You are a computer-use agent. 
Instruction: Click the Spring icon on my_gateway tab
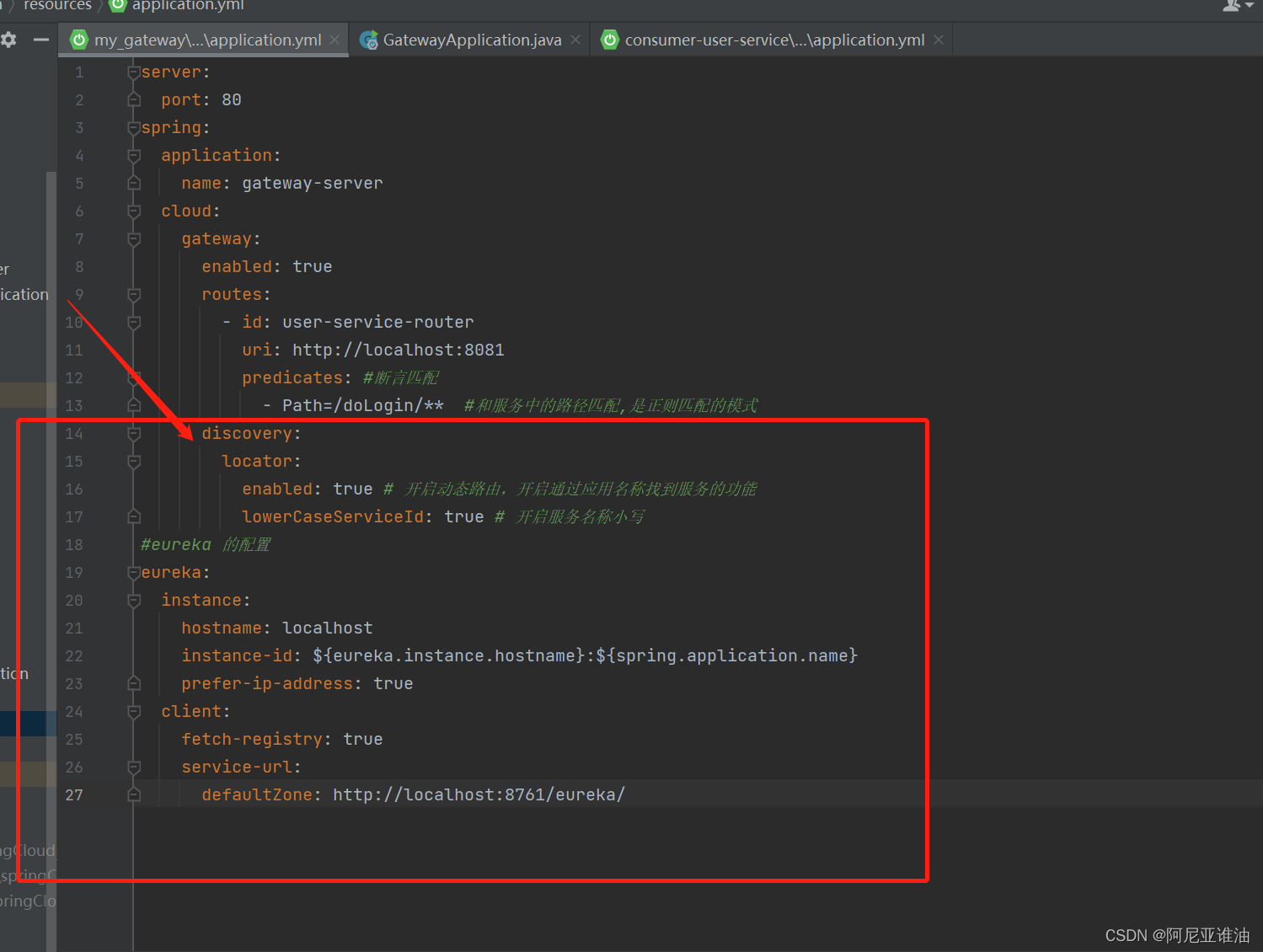pyautogui.click(x=79, y=40)
